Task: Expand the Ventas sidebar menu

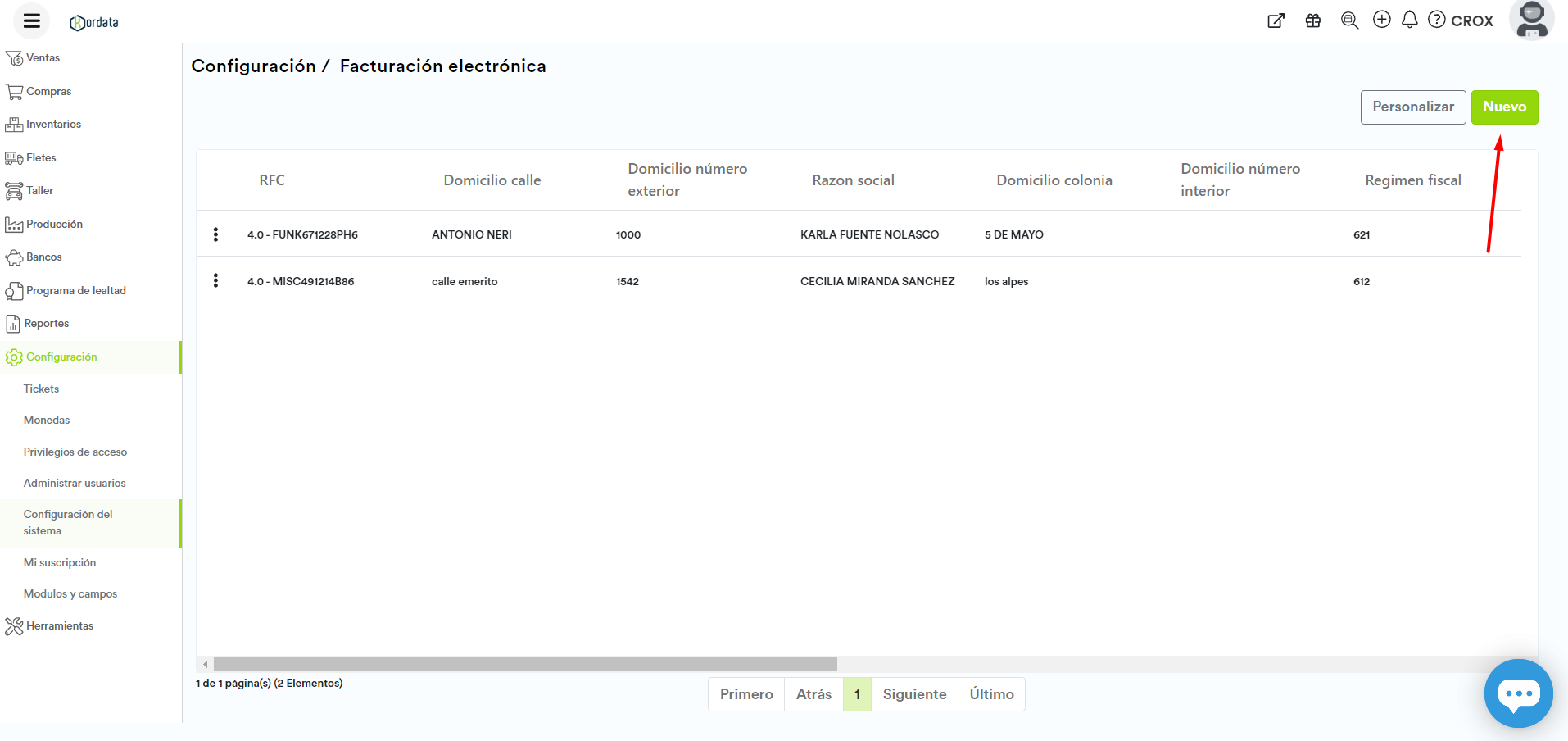Action: [43, 58]
